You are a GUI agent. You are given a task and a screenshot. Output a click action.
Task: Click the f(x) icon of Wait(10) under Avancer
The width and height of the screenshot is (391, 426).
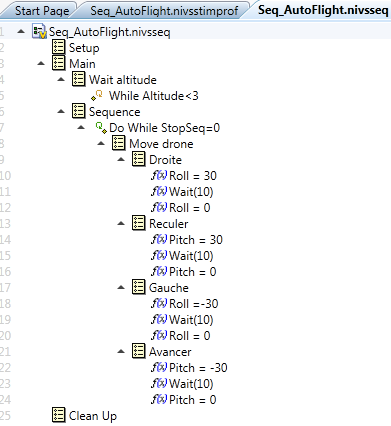pyautogui.click(x=159, y=383)
